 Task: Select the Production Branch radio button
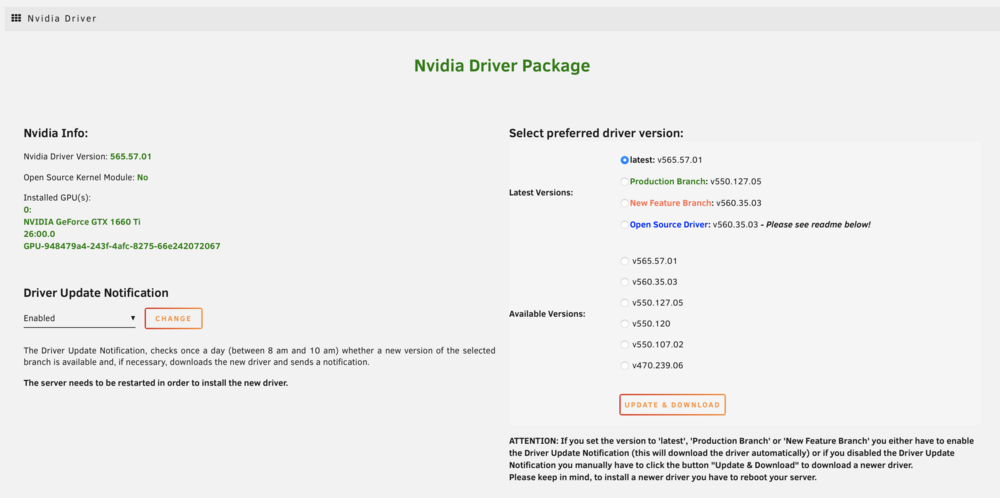point(624,182)
